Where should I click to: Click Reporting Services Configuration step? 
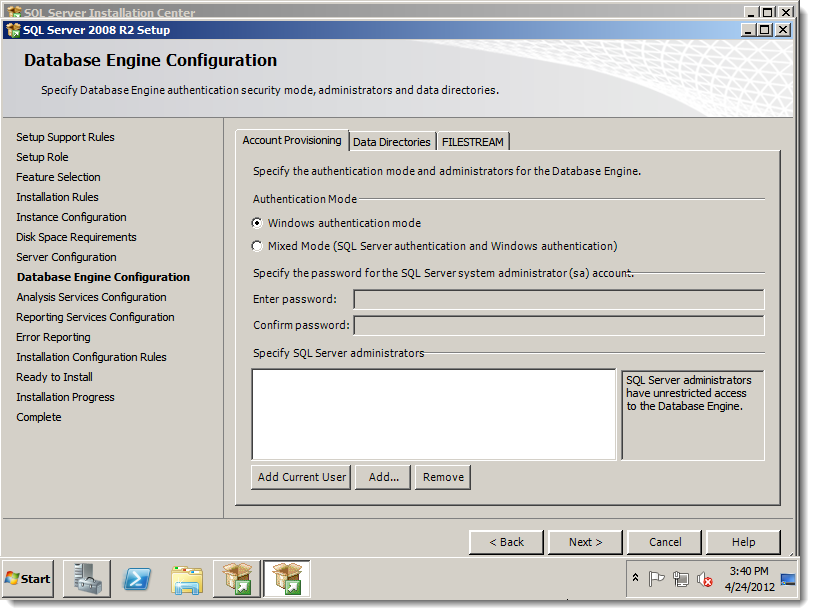point(95,317)
